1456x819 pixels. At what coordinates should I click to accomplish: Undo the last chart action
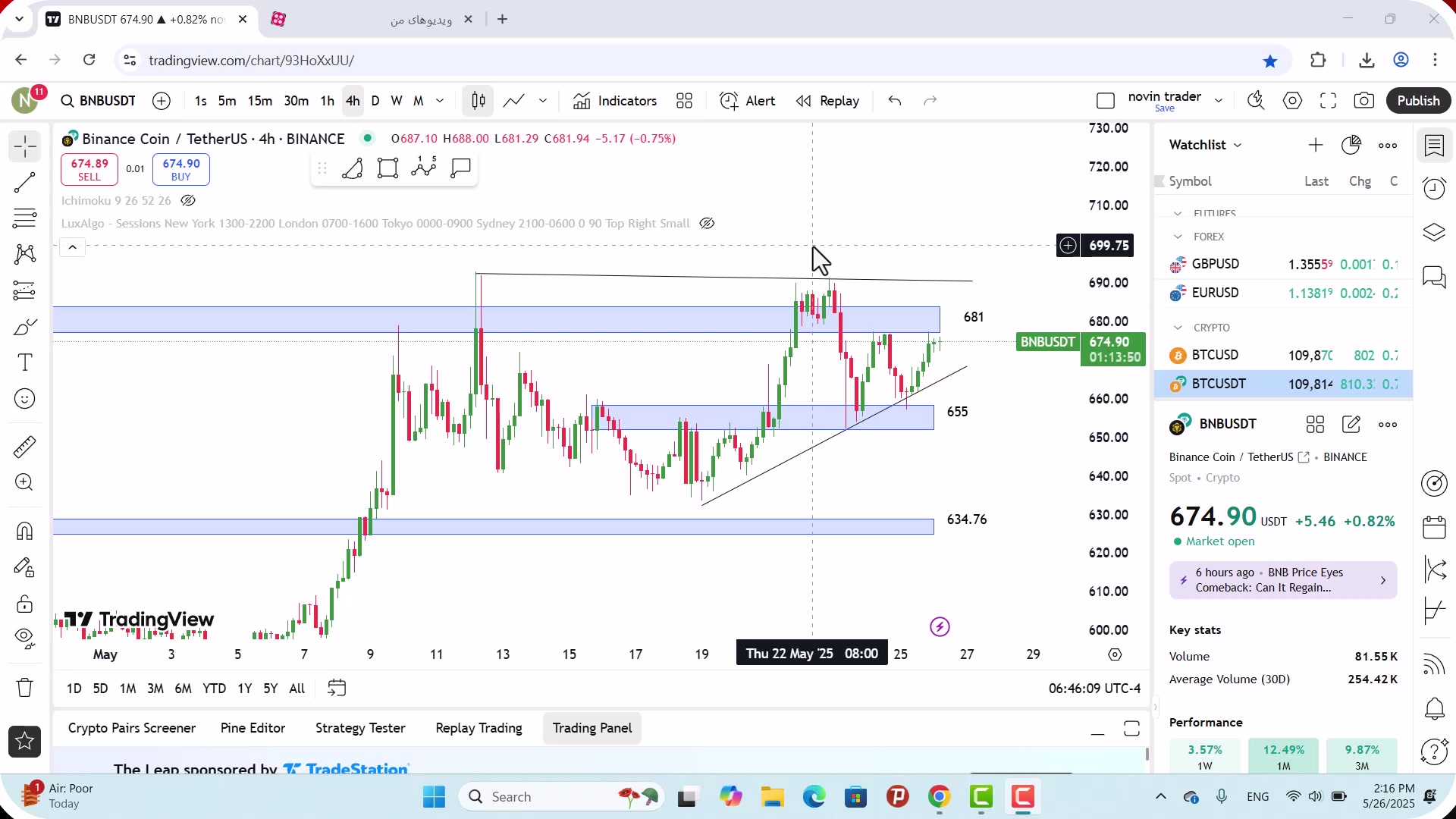coord(895,101)
